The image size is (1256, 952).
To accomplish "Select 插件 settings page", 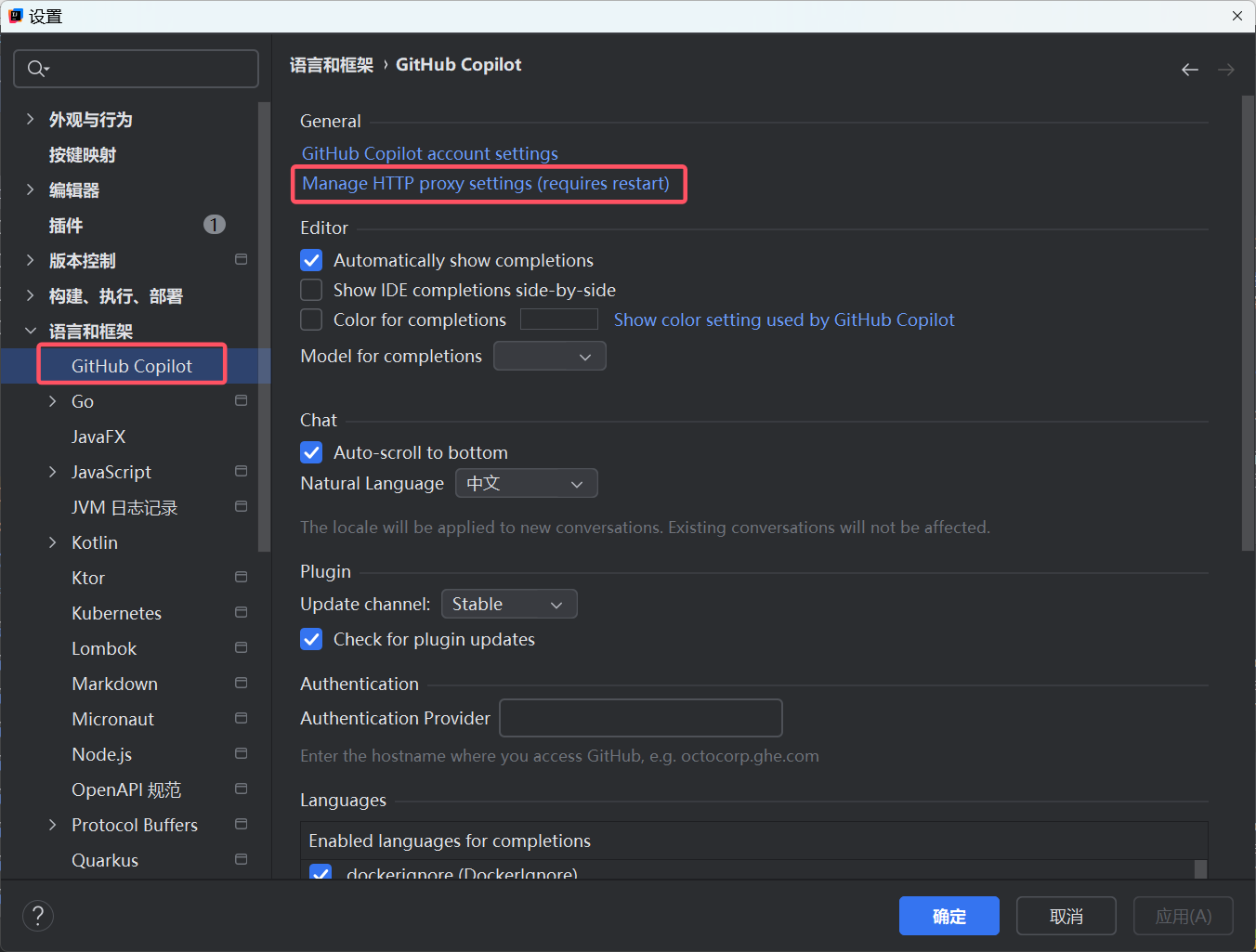I will [66, 226].
